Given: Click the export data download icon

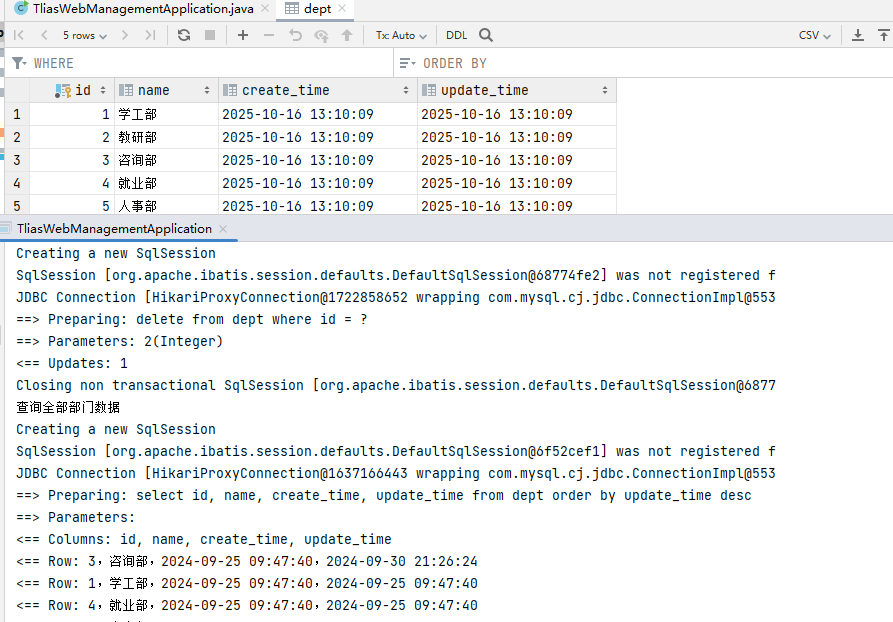Looking at the screenshot, I should point(858,35).
